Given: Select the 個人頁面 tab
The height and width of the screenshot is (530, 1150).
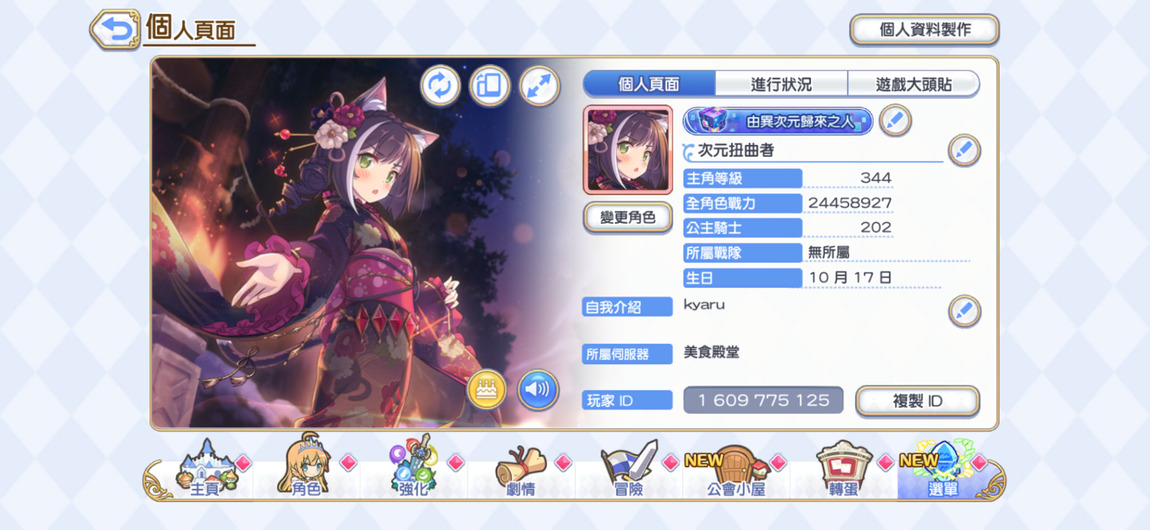Looking at the screenshot, I should pyautogui.click(x=649, y=84).
